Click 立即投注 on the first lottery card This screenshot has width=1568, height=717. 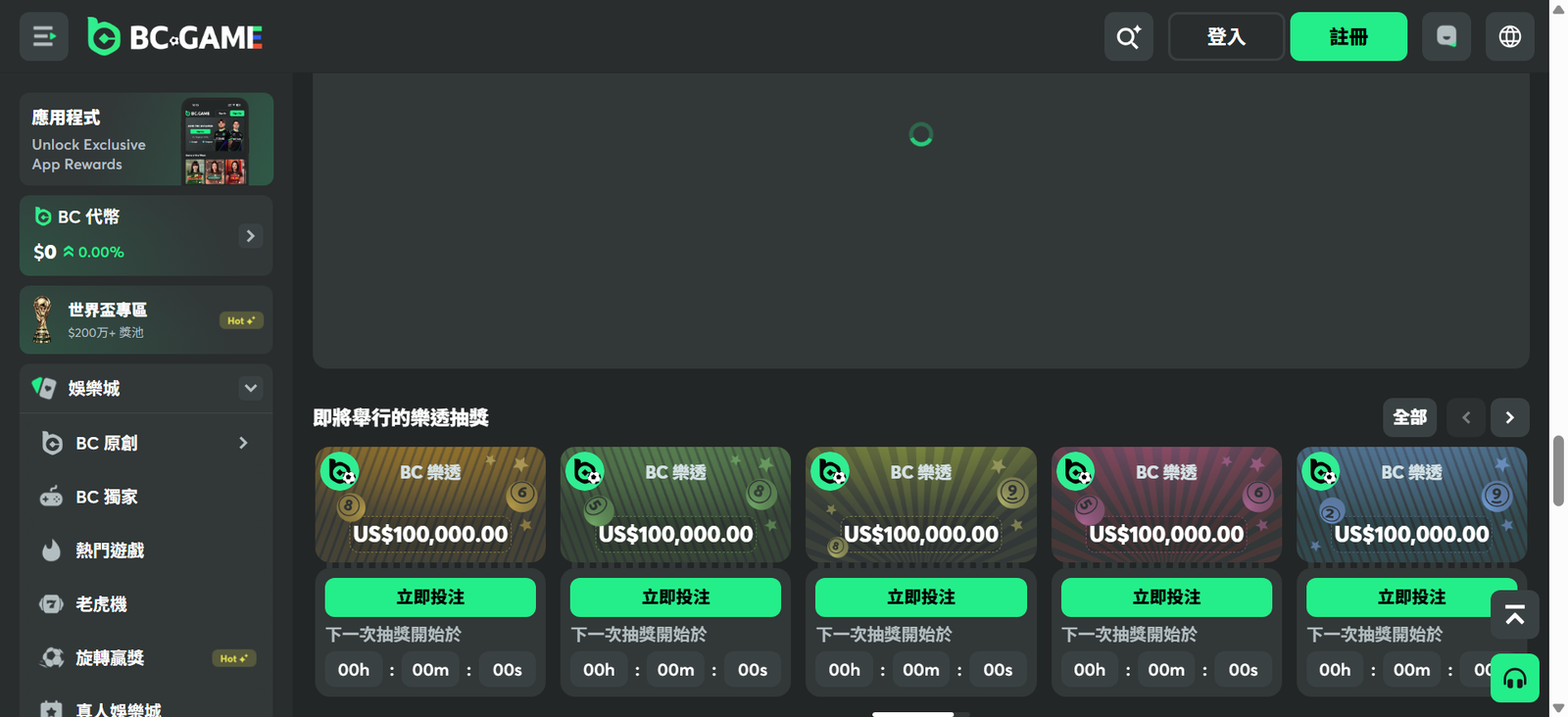tap(430, 597)
